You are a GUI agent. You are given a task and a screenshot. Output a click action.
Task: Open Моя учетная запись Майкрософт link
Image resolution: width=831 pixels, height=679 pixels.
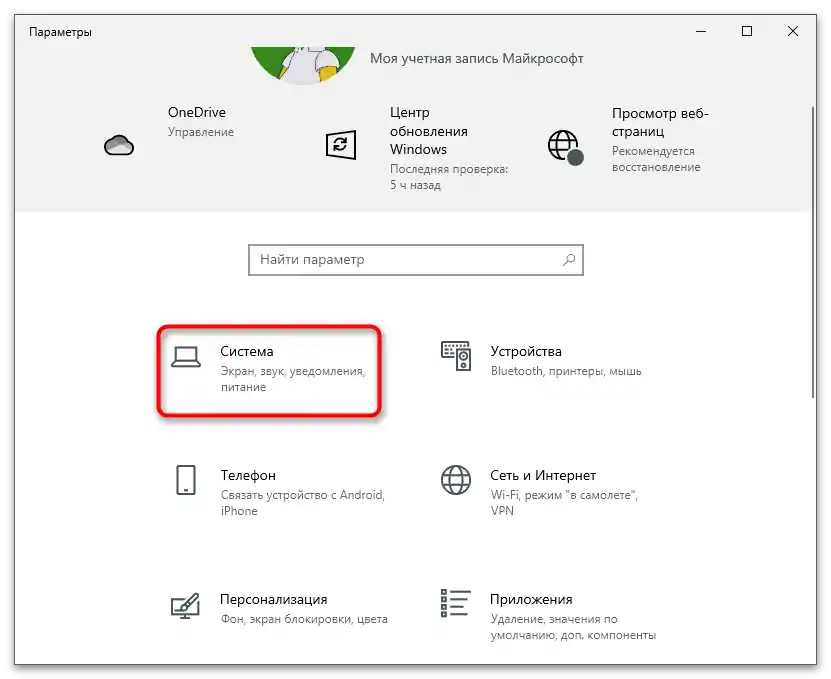pos(476,58)
